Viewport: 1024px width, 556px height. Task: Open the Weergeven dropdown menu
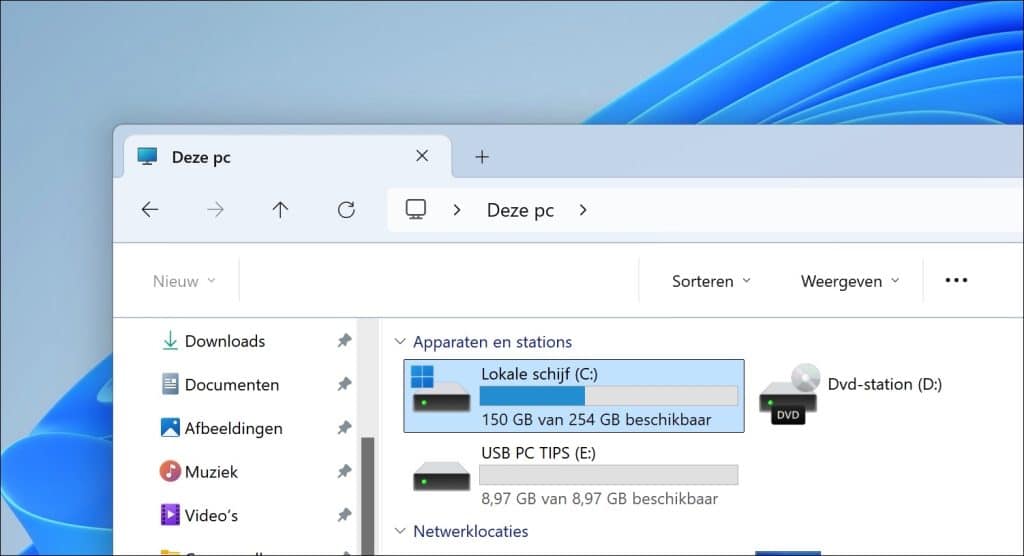pos(850,281)
